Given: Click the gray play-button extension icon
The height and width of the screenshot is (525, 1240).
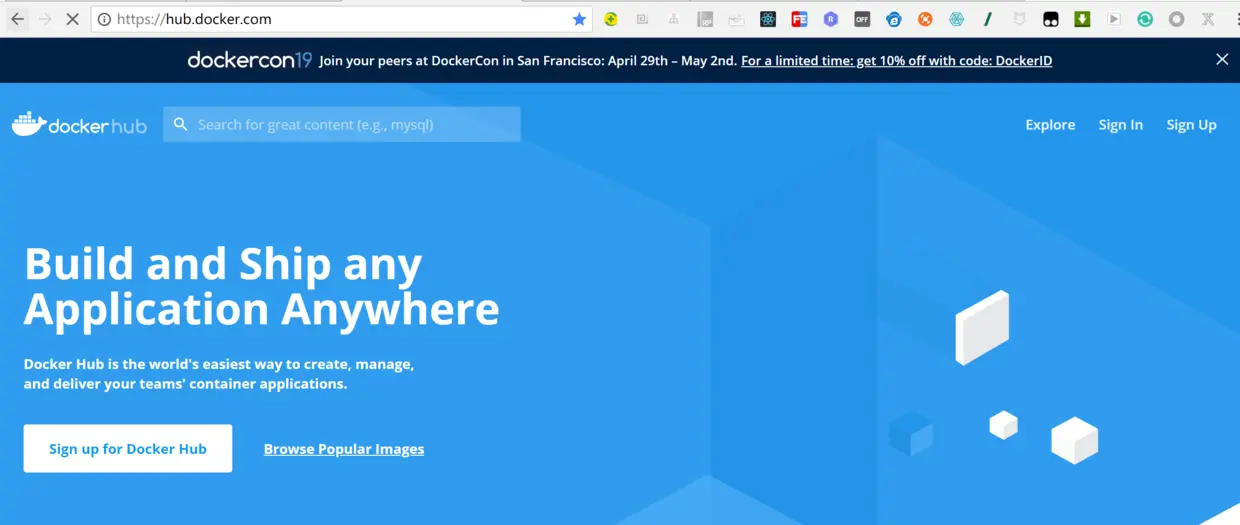Looking at the screenshot, I should [1114, 19].
